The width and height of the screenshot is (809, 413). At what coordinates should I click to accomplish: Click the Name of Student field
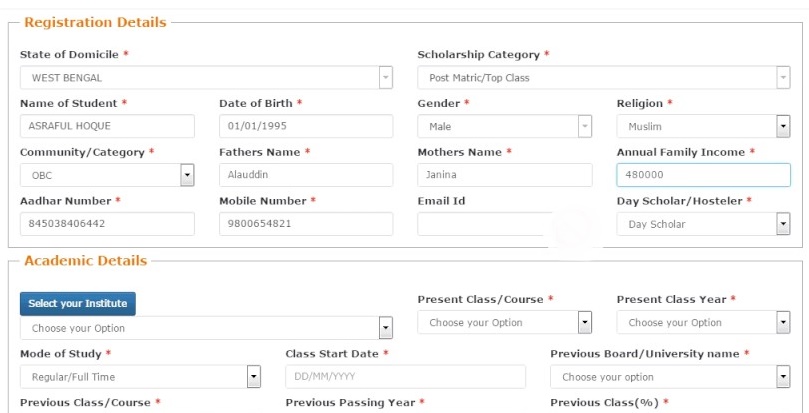(107, 126)
